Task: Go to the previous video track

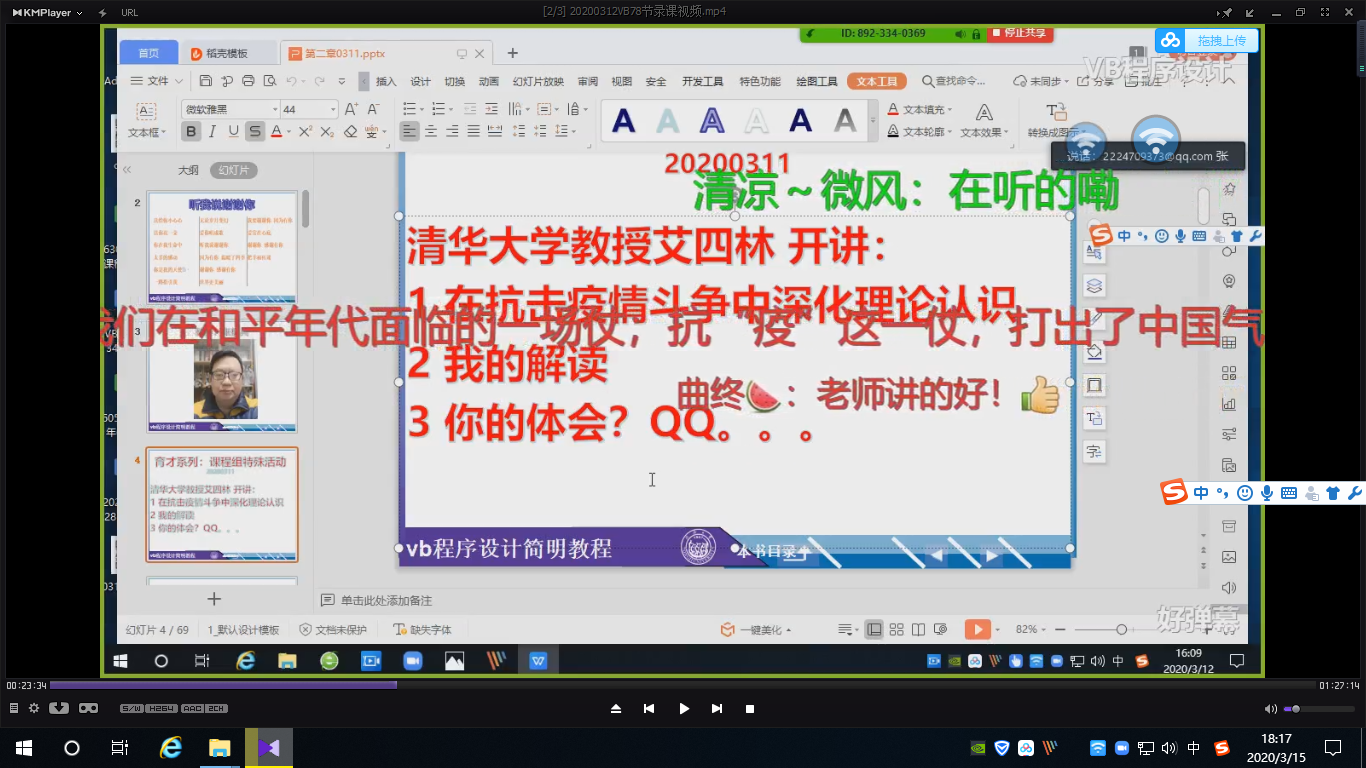Action: (649, 708)
